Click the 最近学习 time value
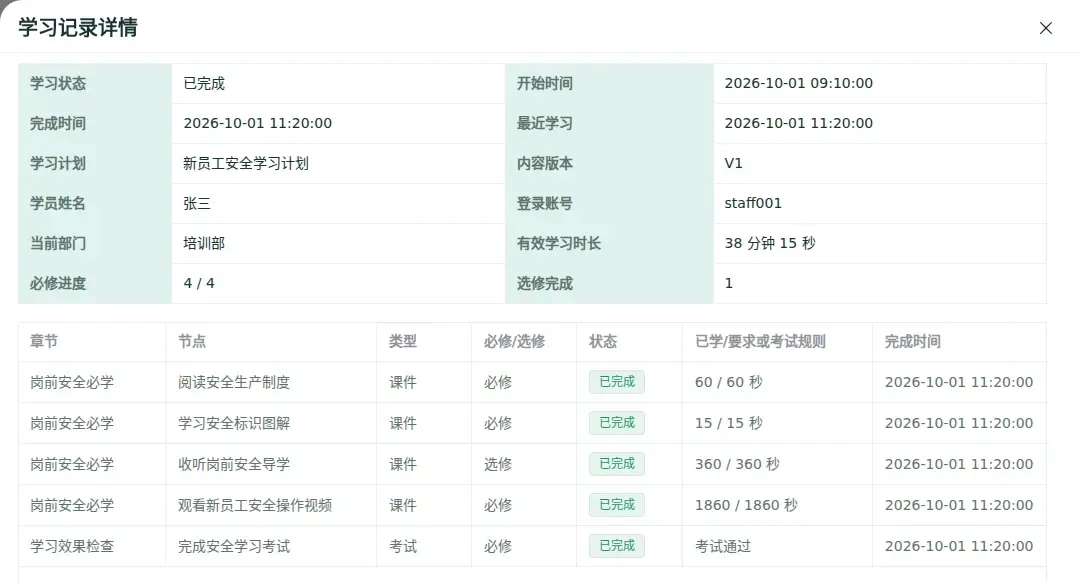The image size is (1080, 583). click(798, 123)
